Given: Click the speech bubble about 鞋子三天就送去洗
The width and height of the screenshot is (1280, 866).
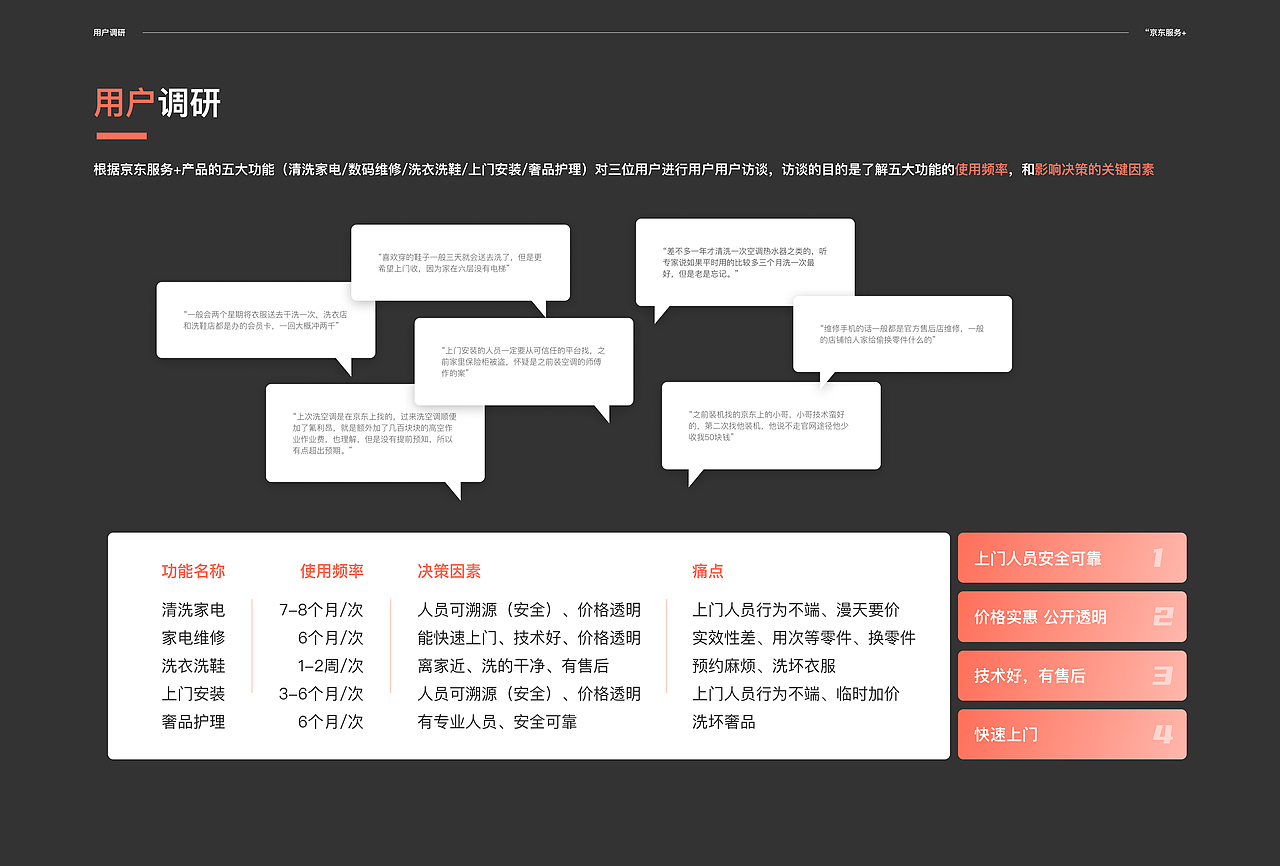Looking at the screenshot, I should (461, 262).
